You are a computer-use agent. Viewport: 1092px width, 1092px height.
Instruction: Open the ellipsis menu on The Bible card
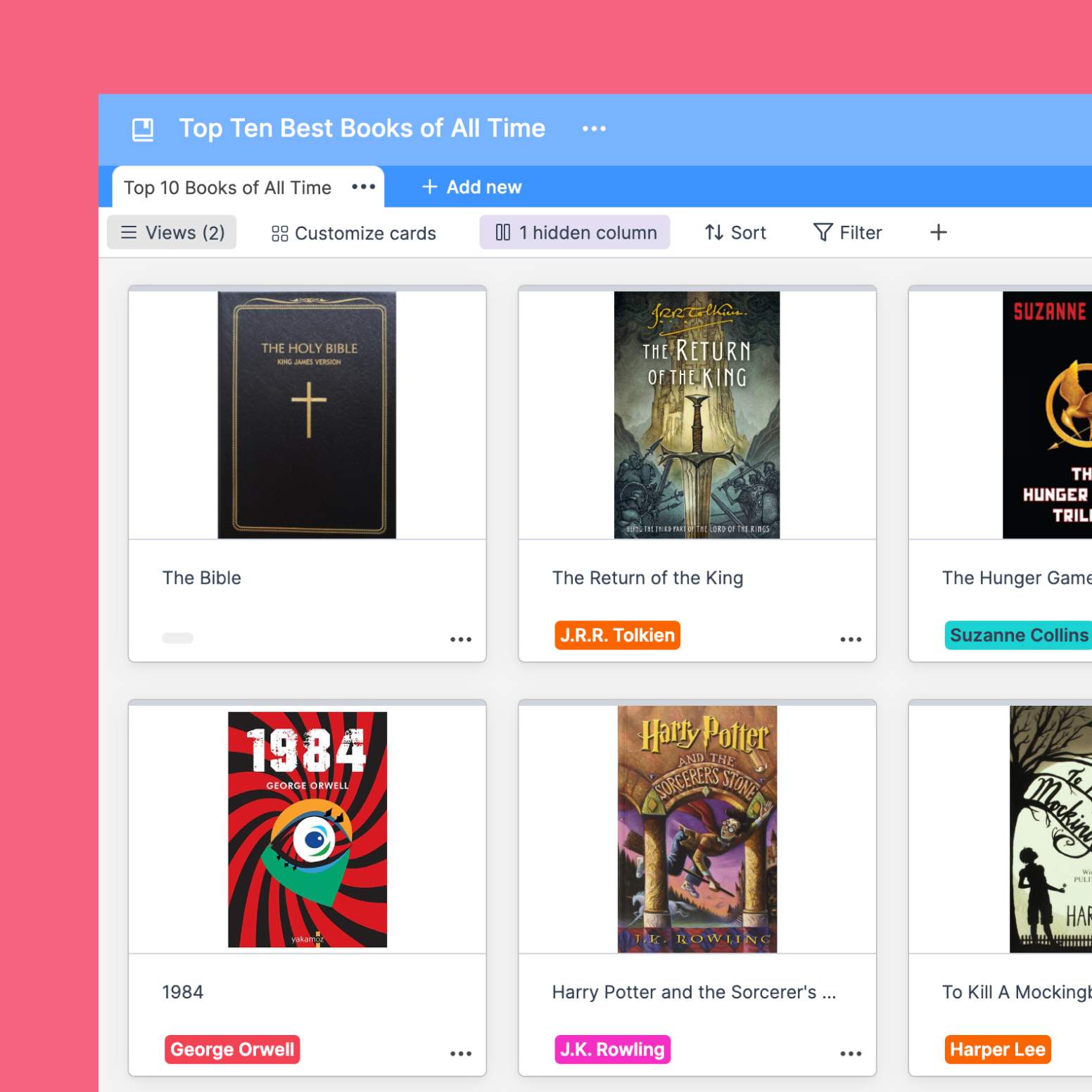(x=461, y=639)
